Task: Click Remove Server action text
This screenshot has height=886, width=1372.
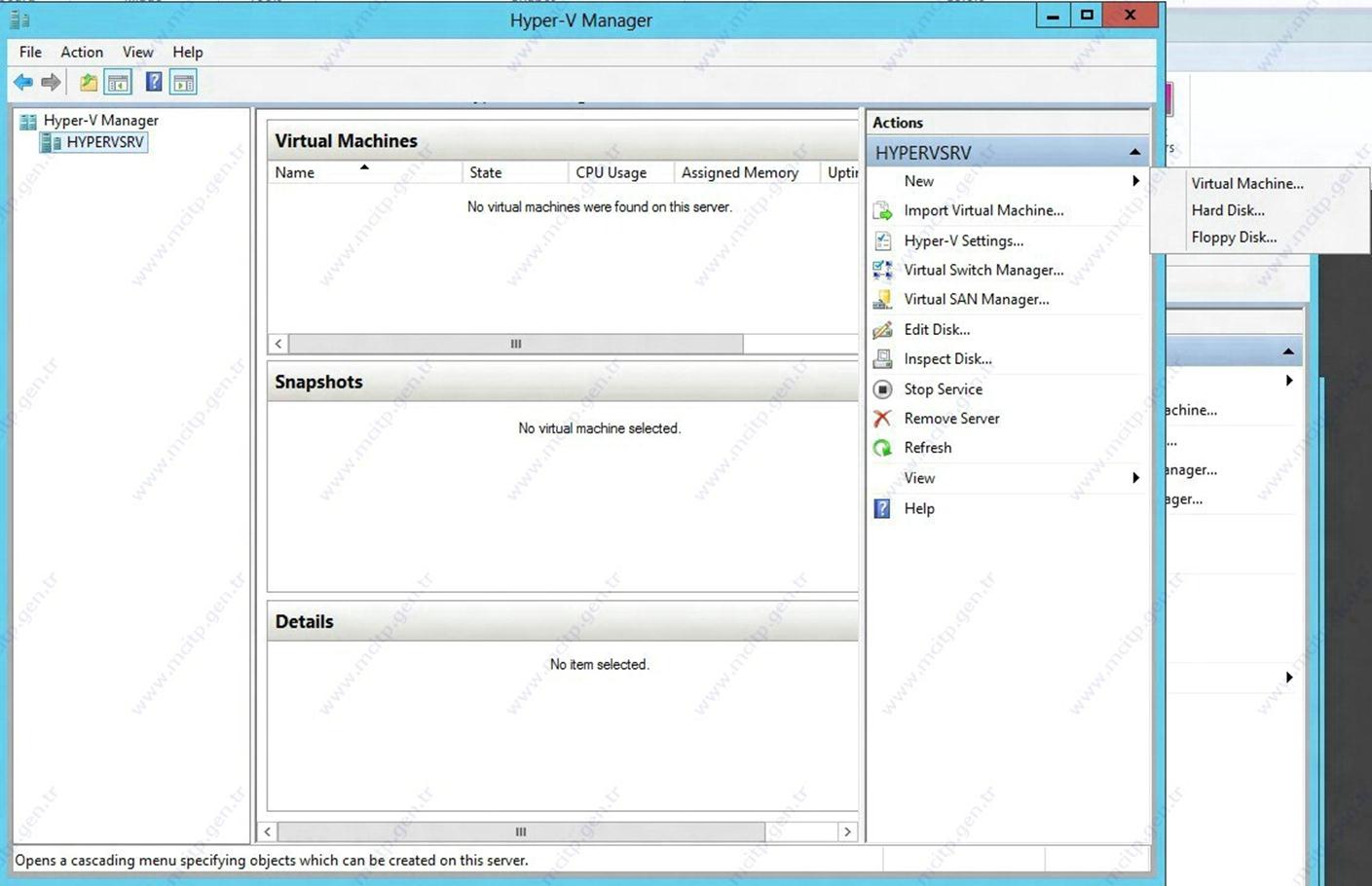Action: tap(951, 418)
